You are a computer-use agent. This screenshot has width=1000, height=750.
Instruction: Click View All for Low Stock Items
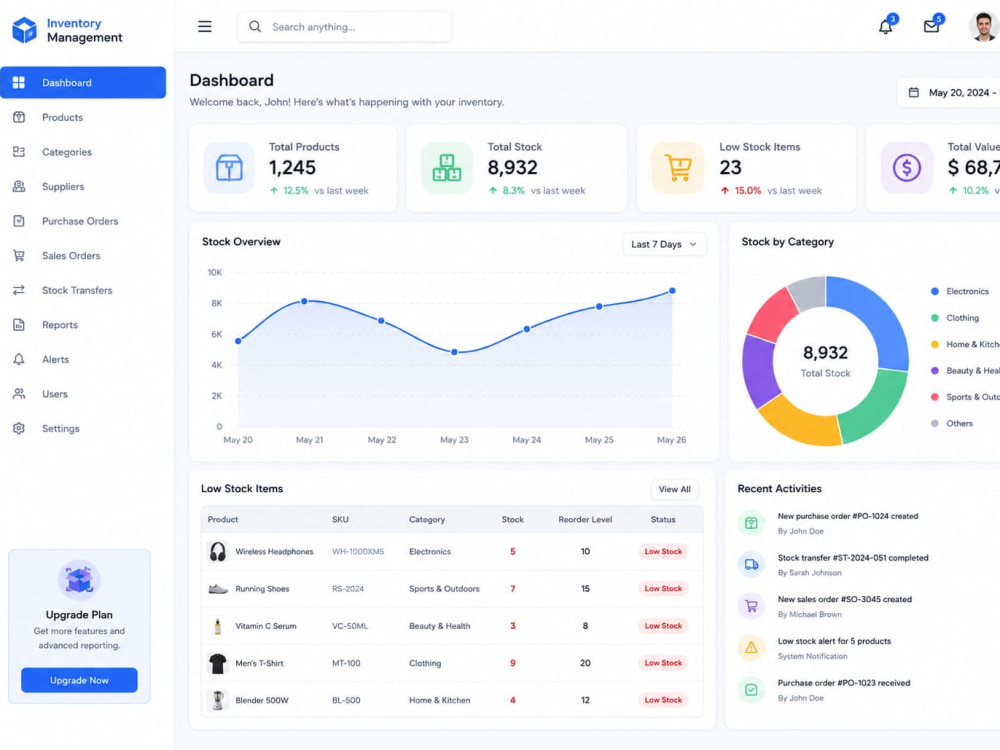click(x=674, y=489)
